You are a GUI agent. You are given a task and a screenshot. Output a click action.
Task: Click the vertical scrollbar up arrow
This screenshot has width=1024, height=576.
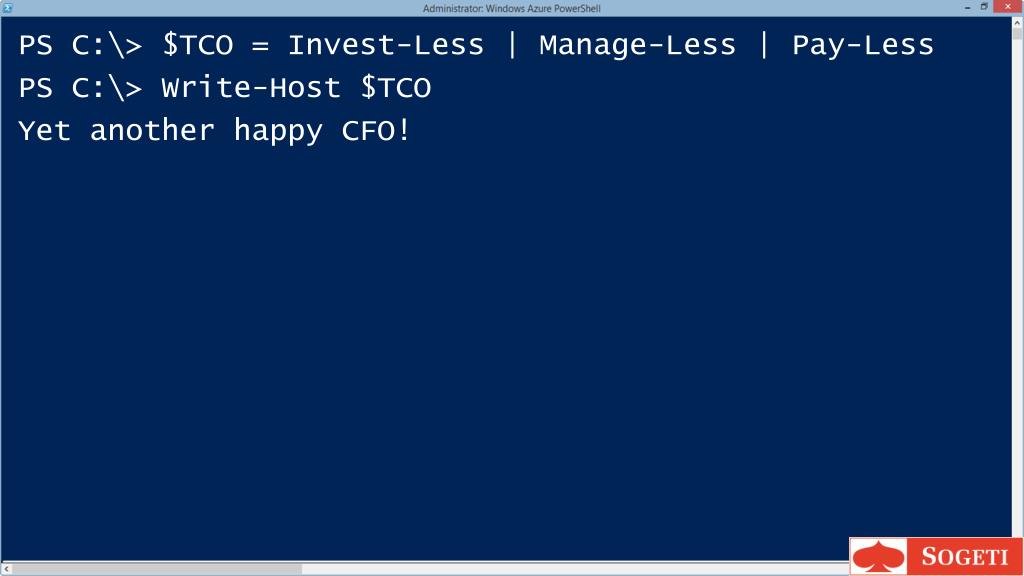tap(1017, 22)
